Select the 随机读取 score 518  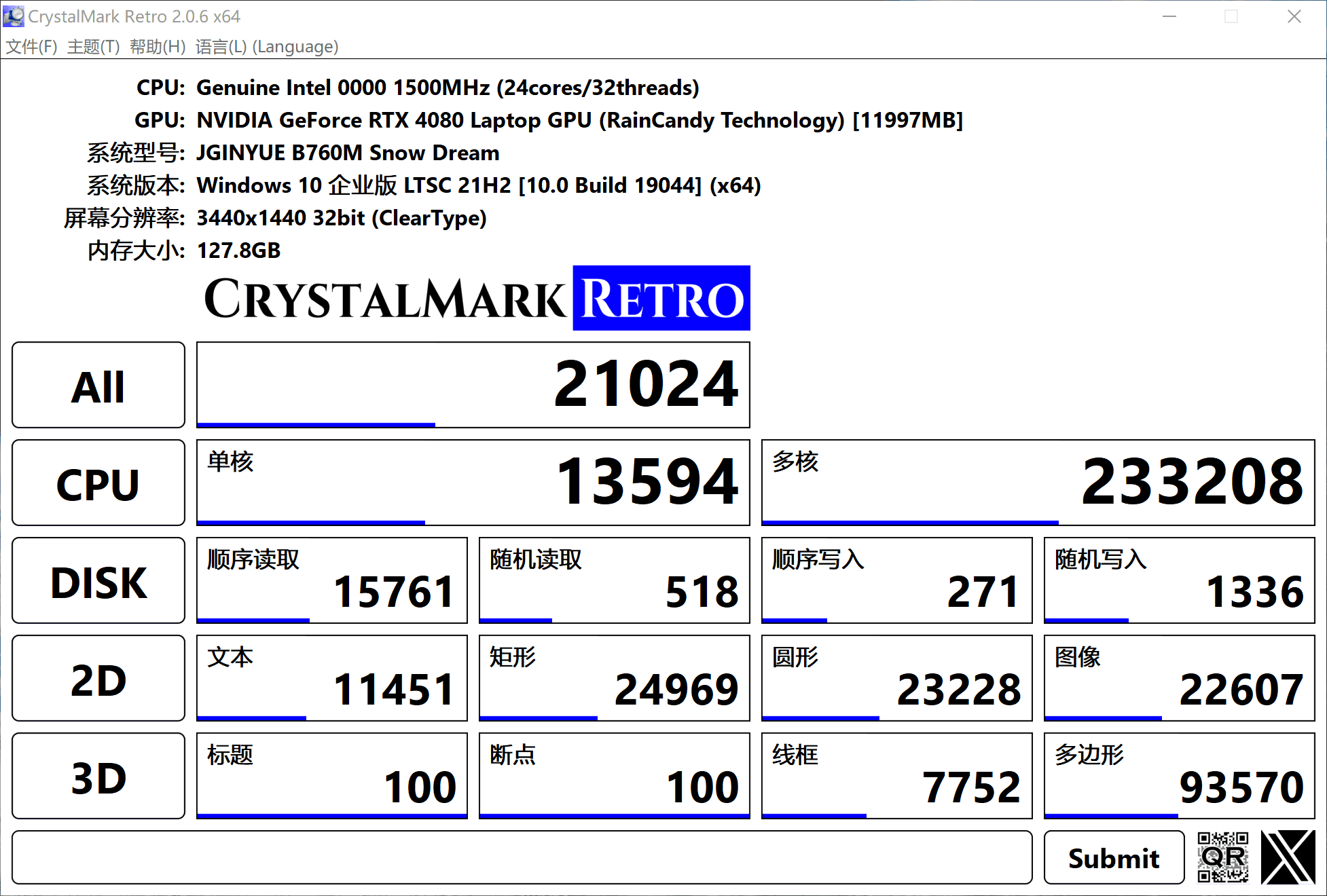[615, 580]
